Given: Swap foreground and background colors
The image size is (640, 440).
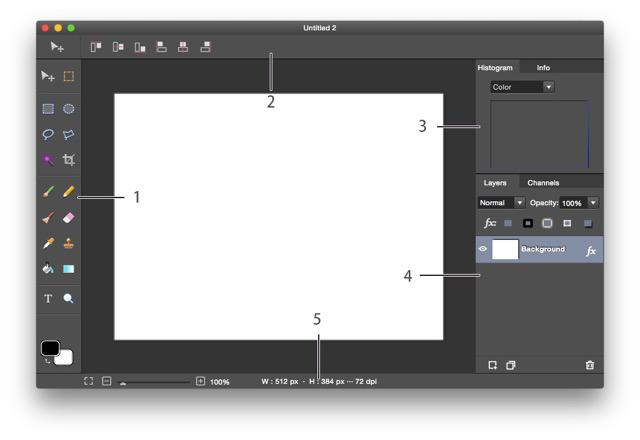Looking at the screenshot, I should pos(47,361).
